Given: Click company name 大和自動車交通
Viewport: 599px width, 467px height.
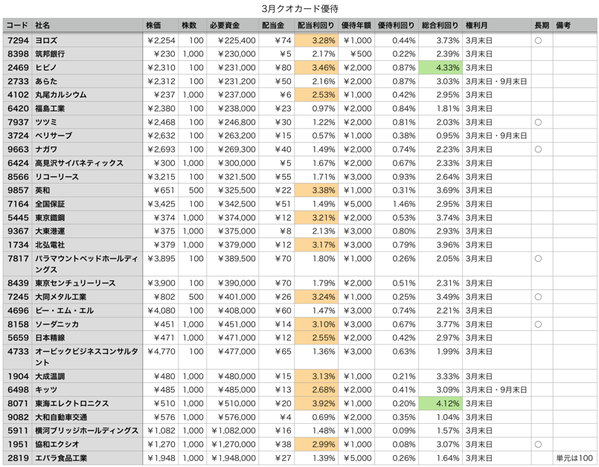Looking at the screenshot, I should tap(61, 417).
